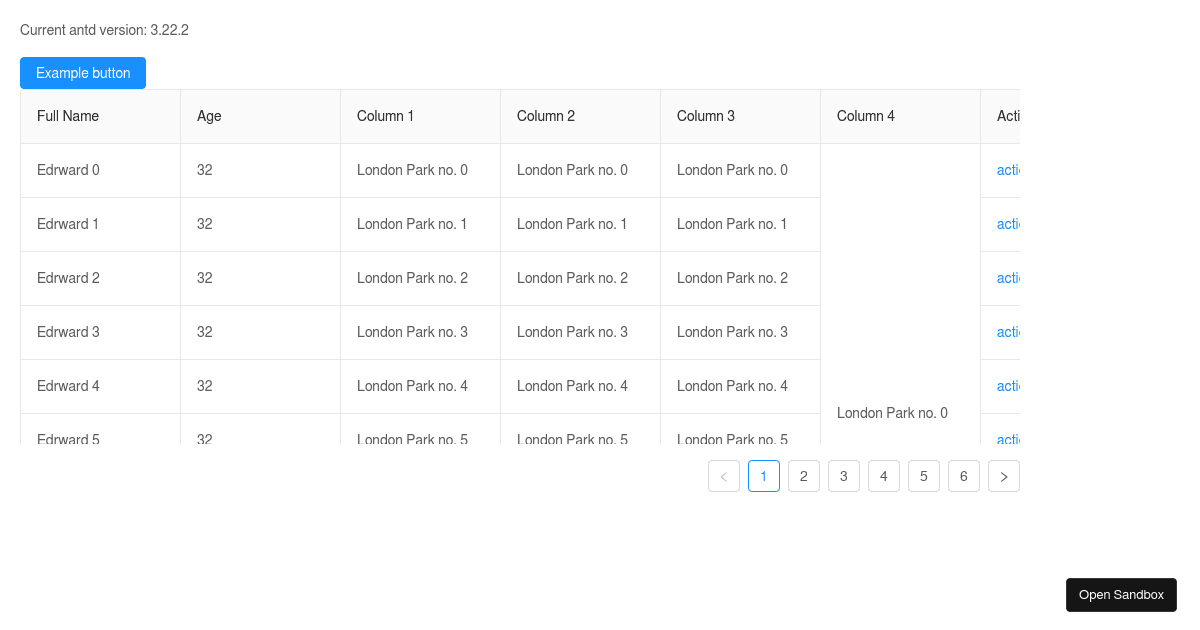Screen dimensions: 1200x630
Task: Select page 2 in pagination
Action: [804, 476]
